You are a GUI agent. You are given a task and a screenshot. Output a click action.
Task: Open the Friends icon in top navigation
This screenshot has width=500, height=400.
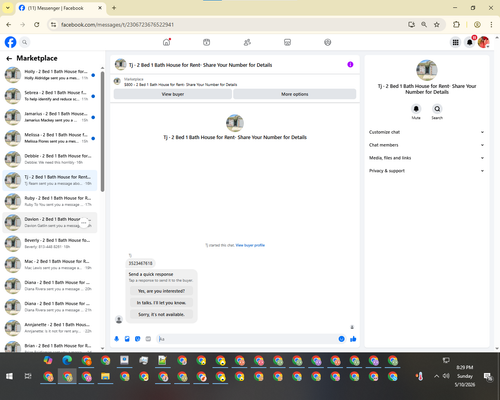pyautogui.click(x=247, y=42)
